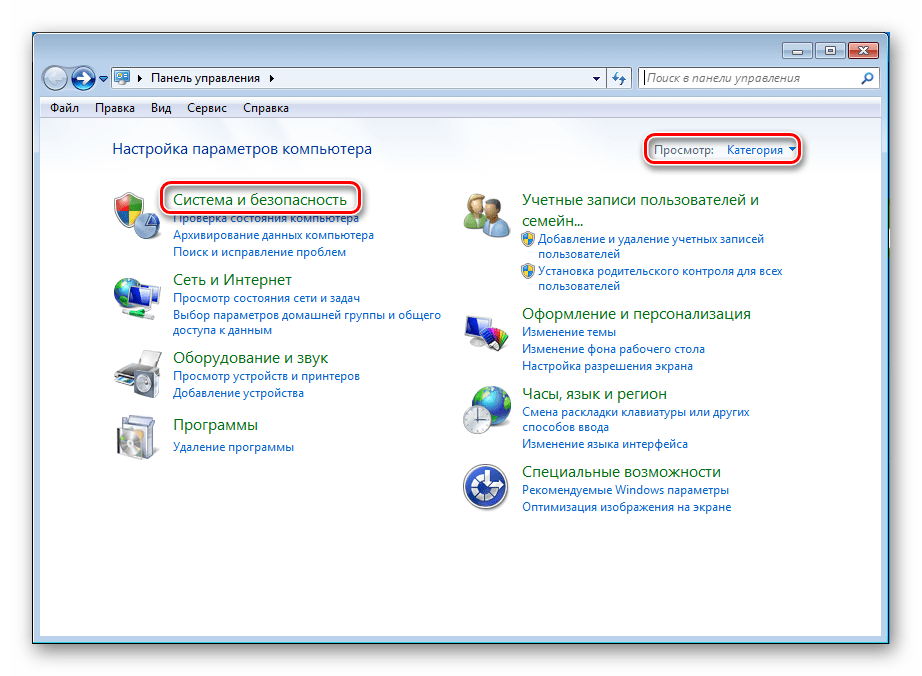Click the Back navigation arrow button
922x676 pixels.
pyautogui.click(x=55, y=78)
